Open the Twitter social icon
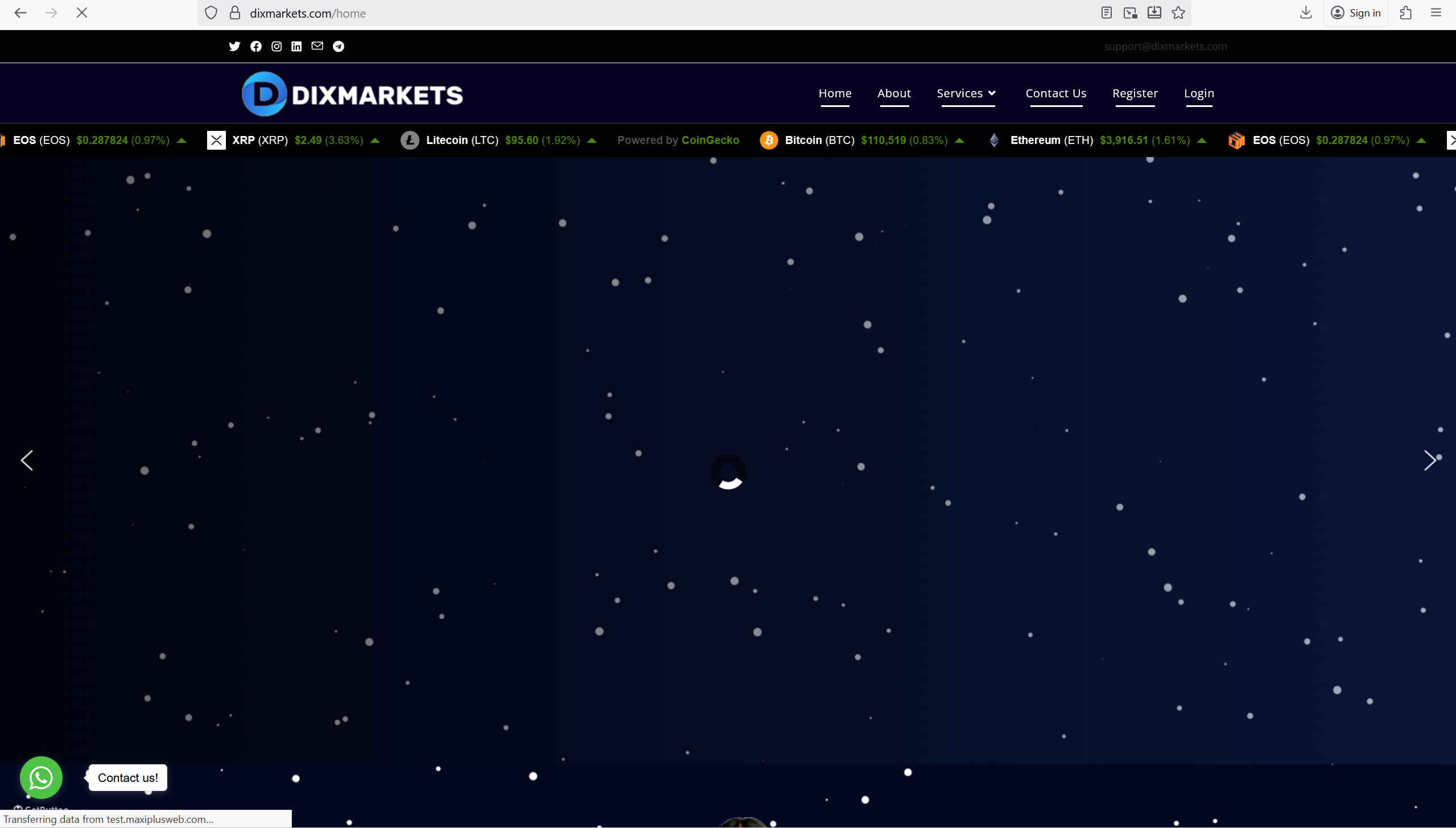Viewport: 1456px width, 828px height. click(x=234, y=46)
